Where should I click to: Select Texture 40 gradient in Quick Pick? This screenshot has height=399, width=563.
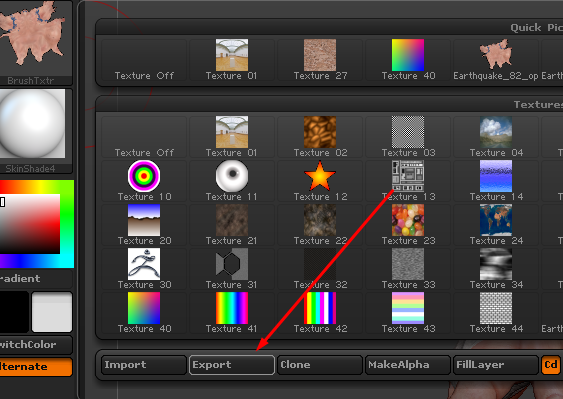408,60
